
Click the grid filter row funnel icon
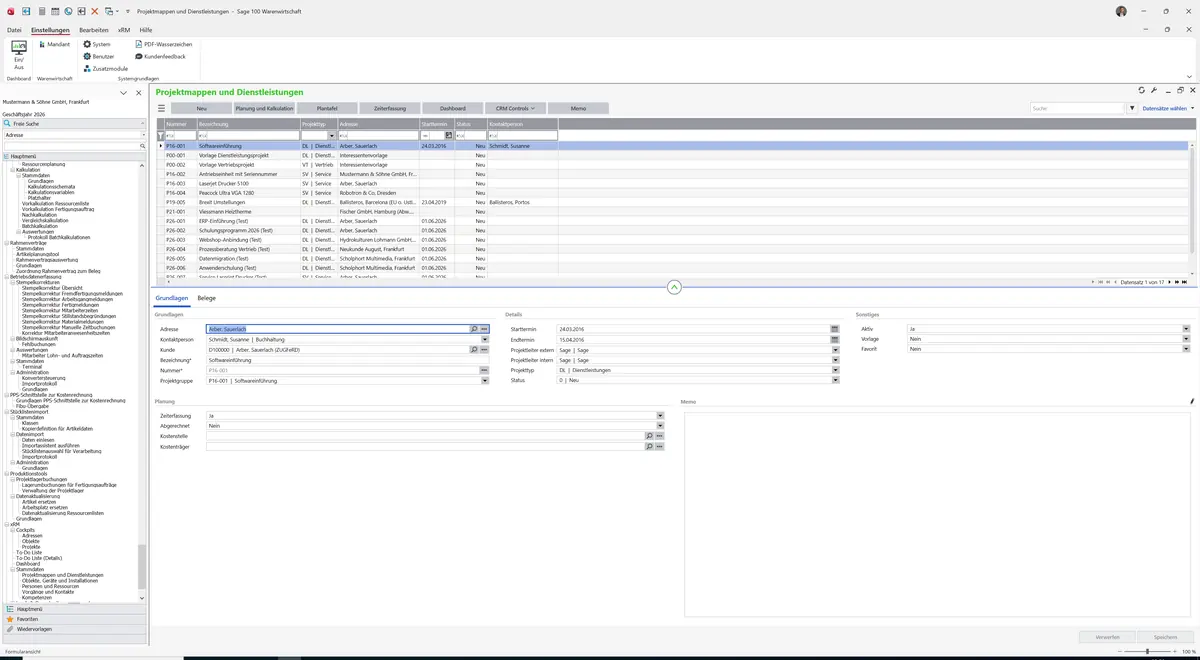pos(161,135)
